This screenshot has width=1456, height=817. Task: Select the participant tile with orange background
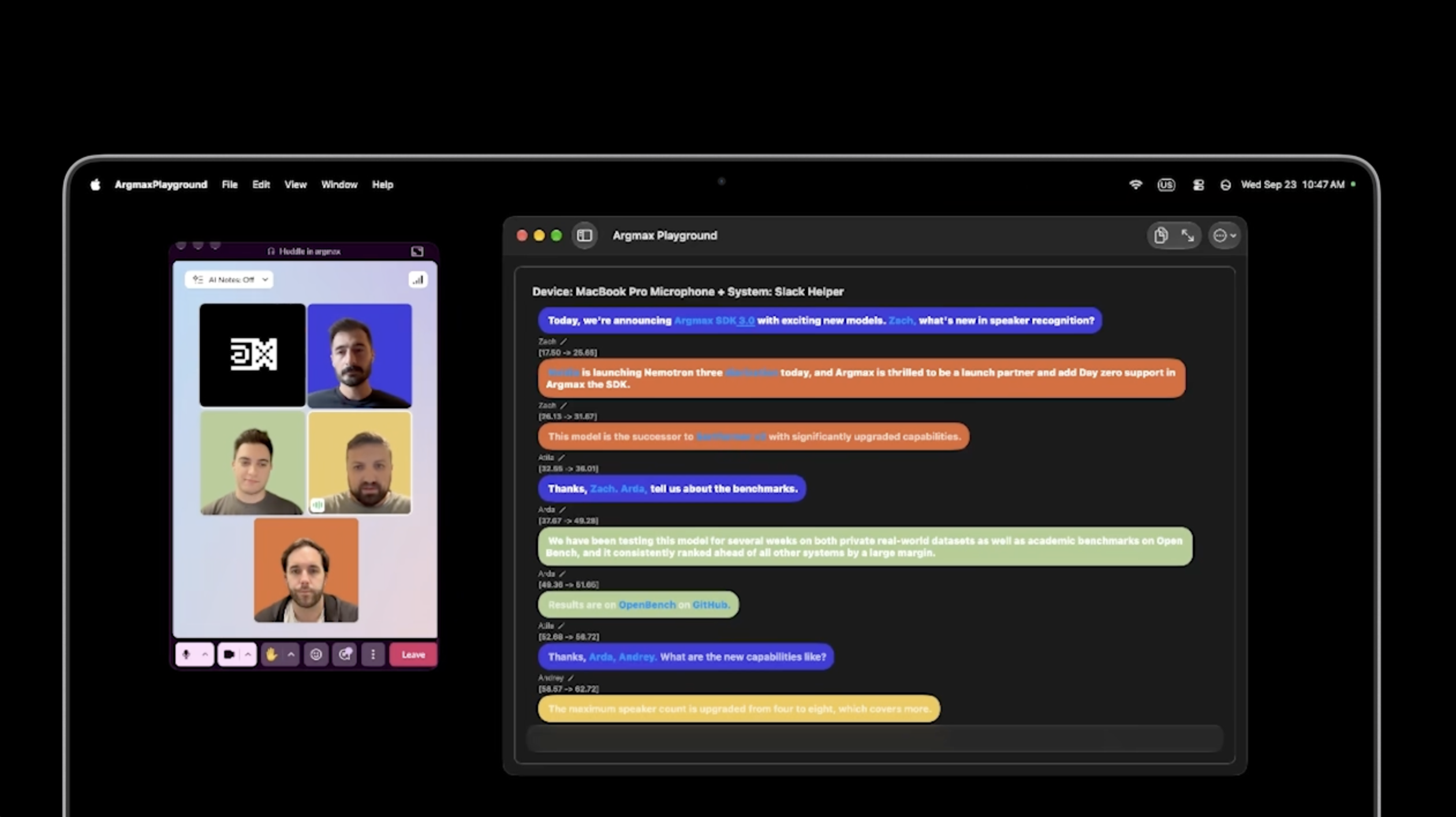[x=306, y=570]
